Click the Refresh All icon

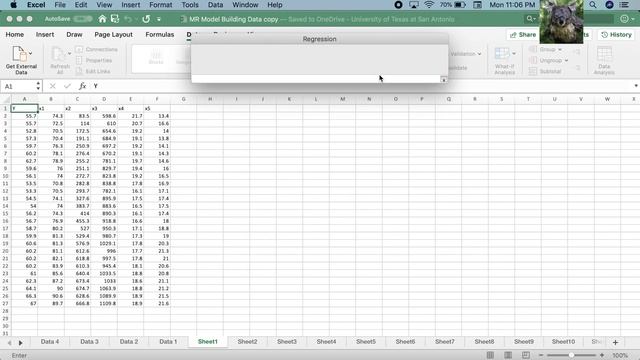59,60
